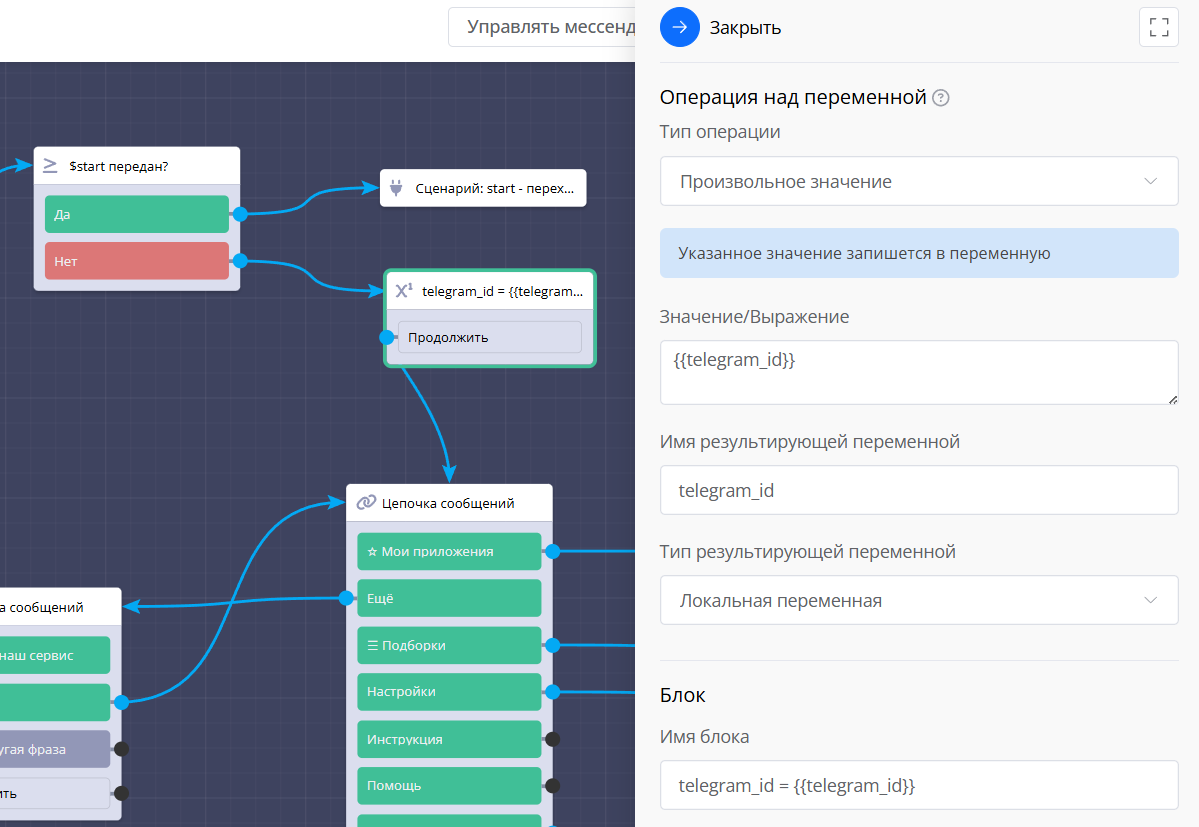Click the condition icon on $start передан? block

coord(50,166)
